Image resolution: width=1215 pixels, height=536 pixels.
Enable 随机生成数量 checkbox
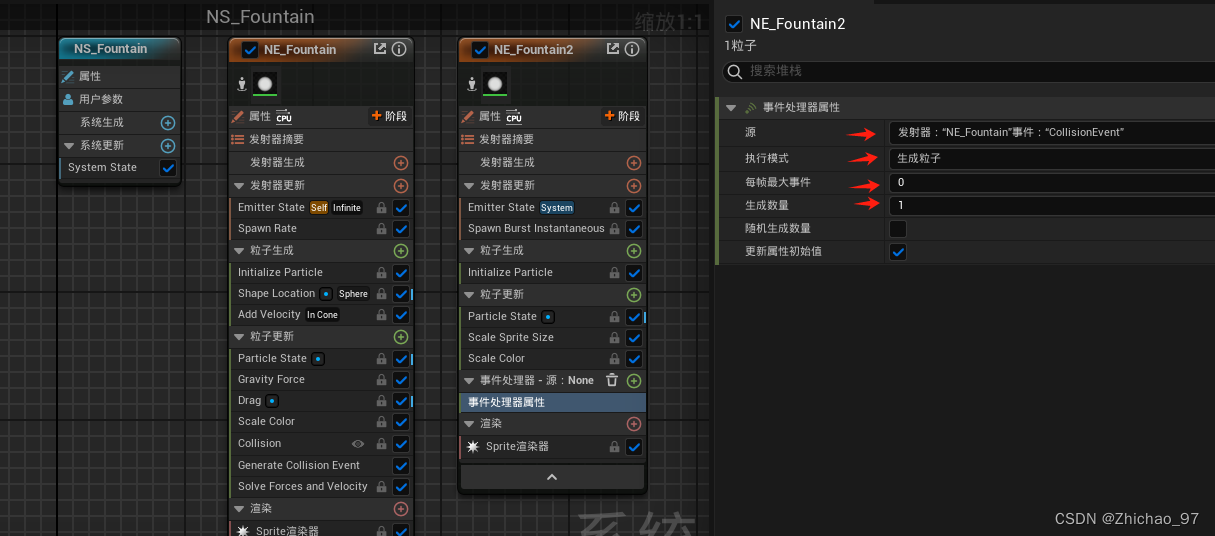(x=898, y=229)
